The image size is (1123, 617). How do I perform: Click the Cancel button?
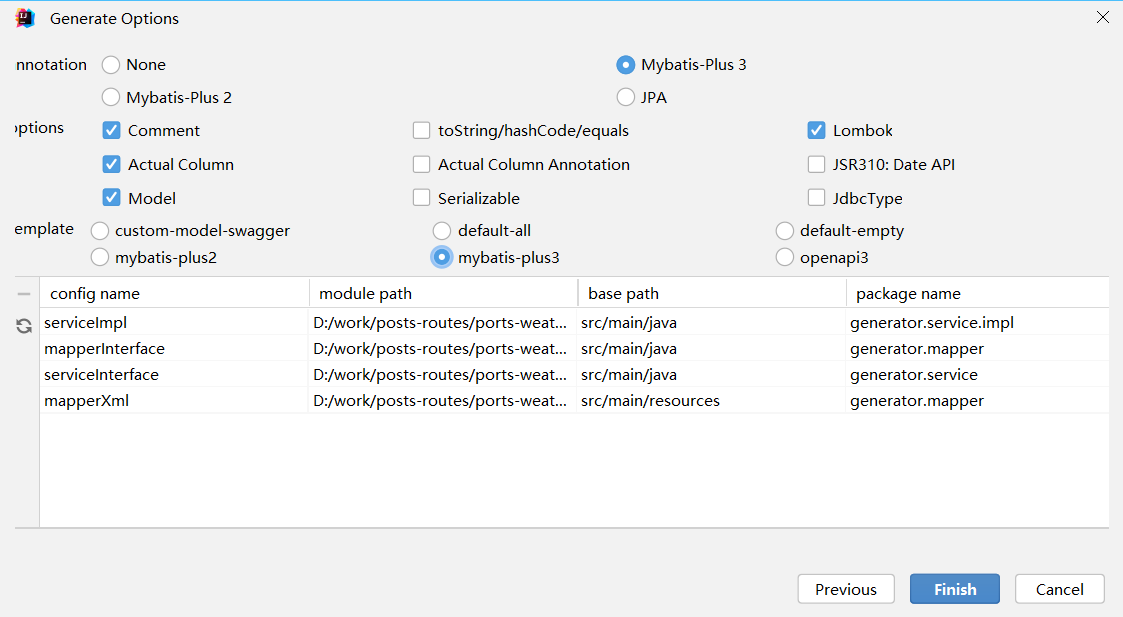[x=1059, y=589]
